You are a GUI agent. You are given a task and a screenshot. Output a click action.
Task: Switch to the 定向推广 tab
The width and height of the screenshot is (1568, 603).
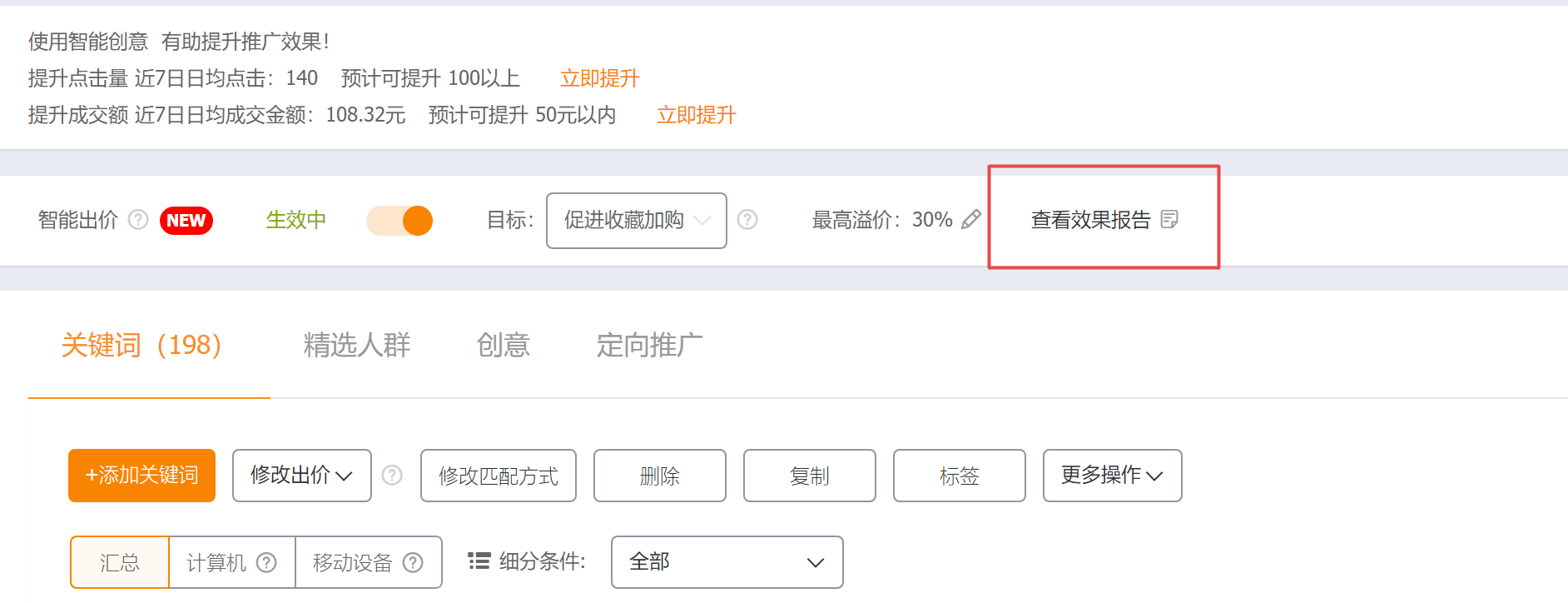coord(650,345)
